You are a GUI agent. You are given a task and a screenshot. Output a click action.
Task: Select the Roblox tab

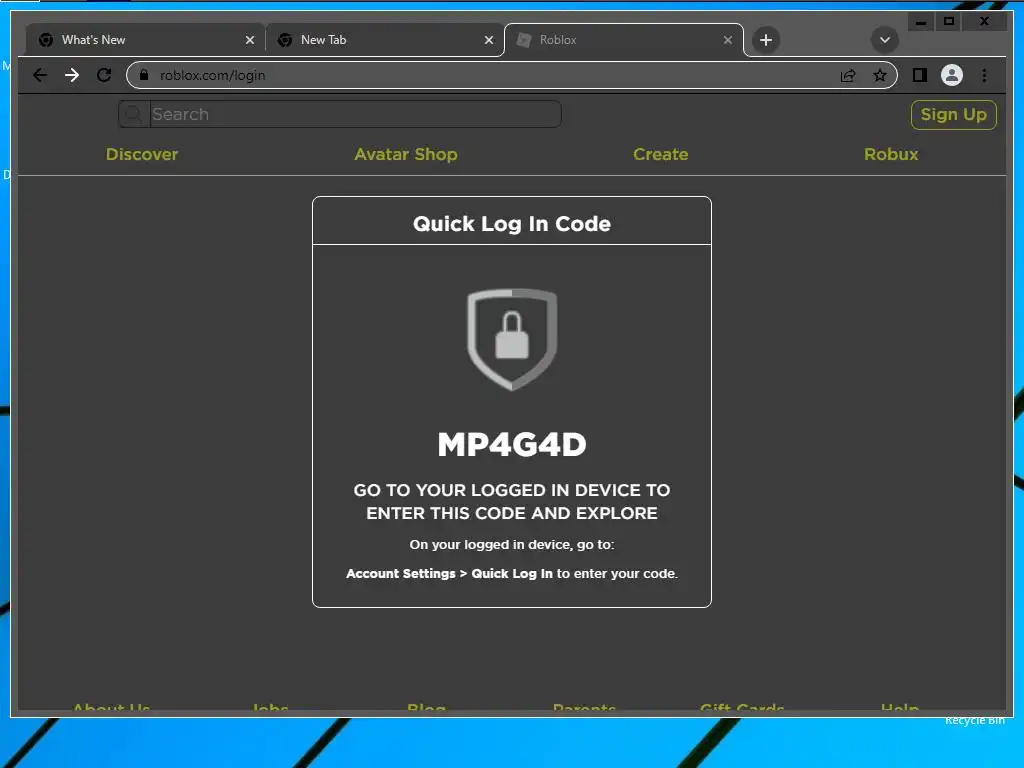[624, 40]
